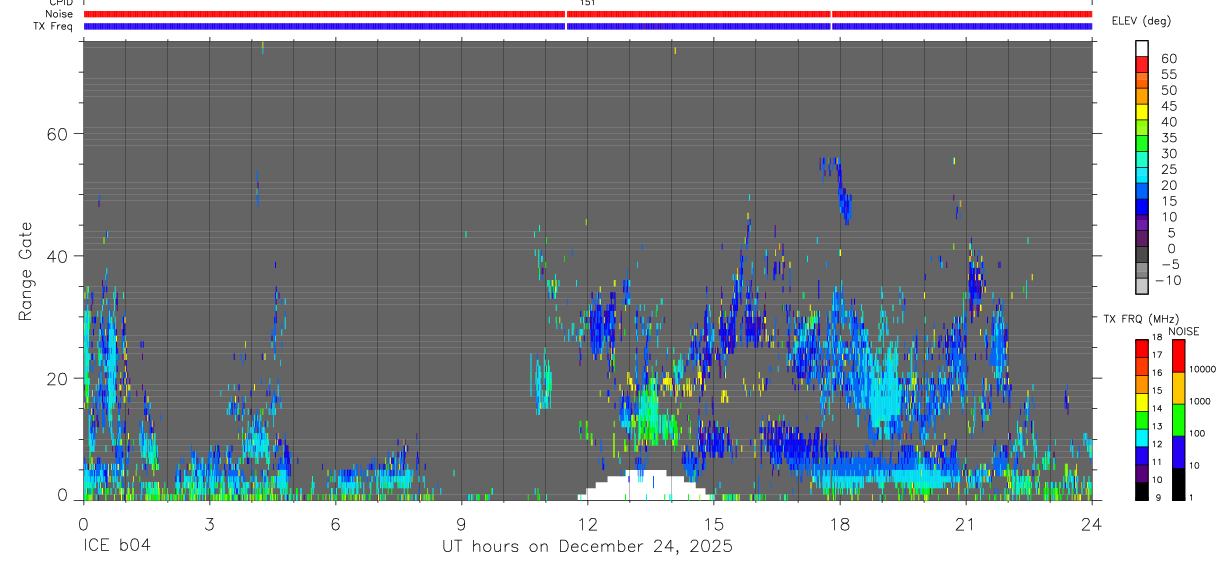
Task: Click the '10000' noise legend value
Action: (x=1202, y=369)
